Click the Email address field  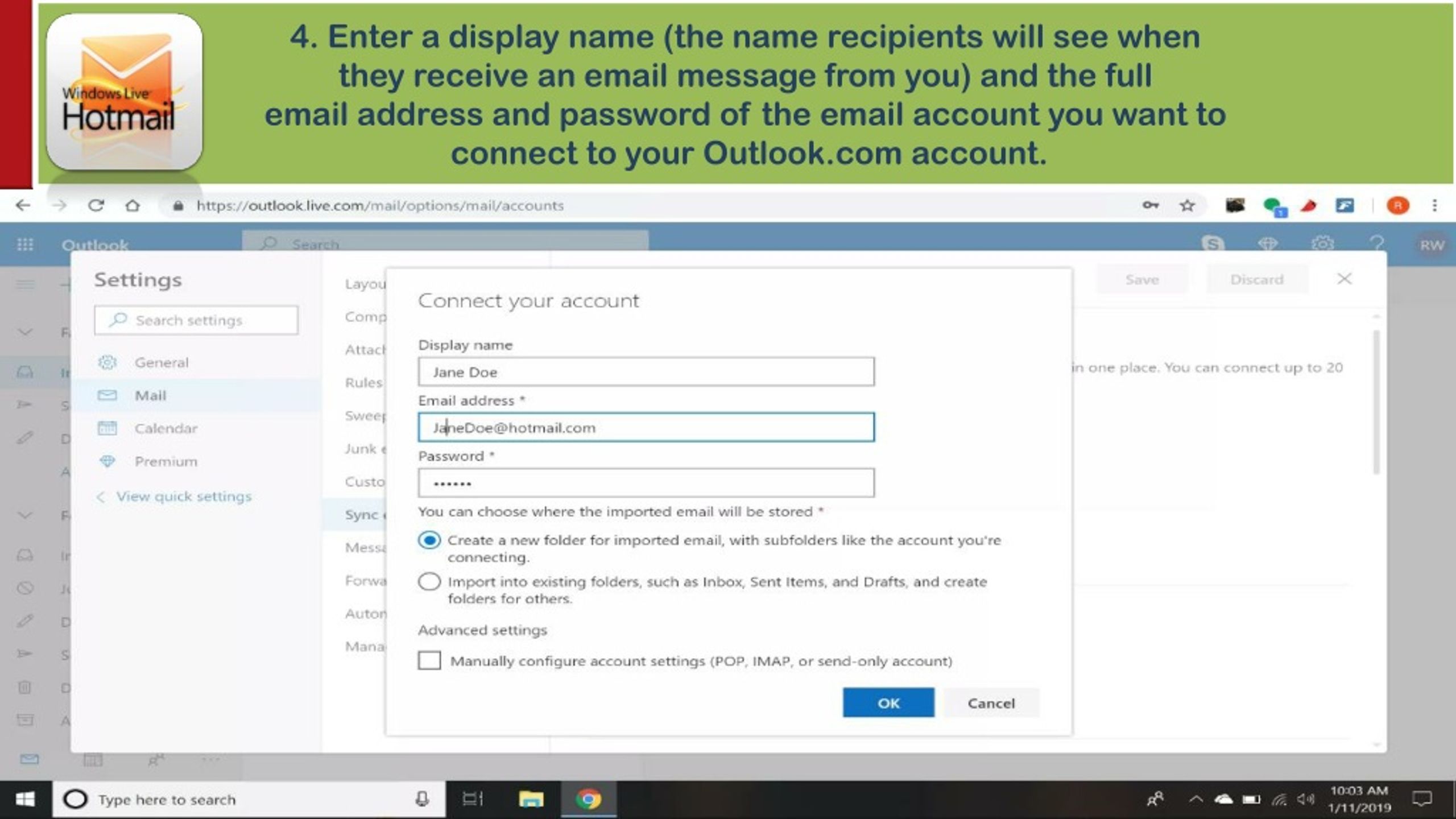coord(646,427)
